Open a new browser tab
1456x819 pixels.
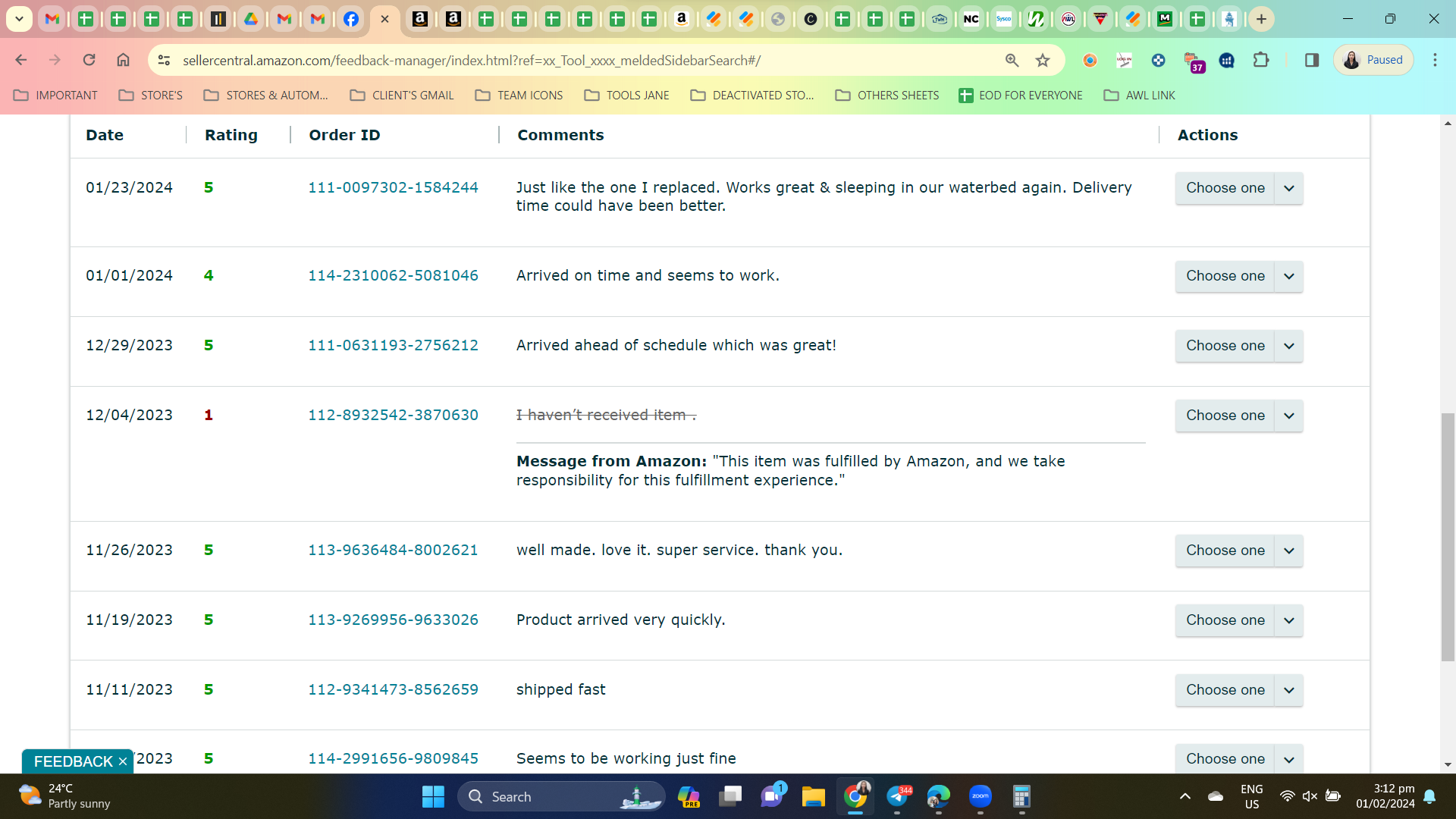click(x=1261, y=19)
